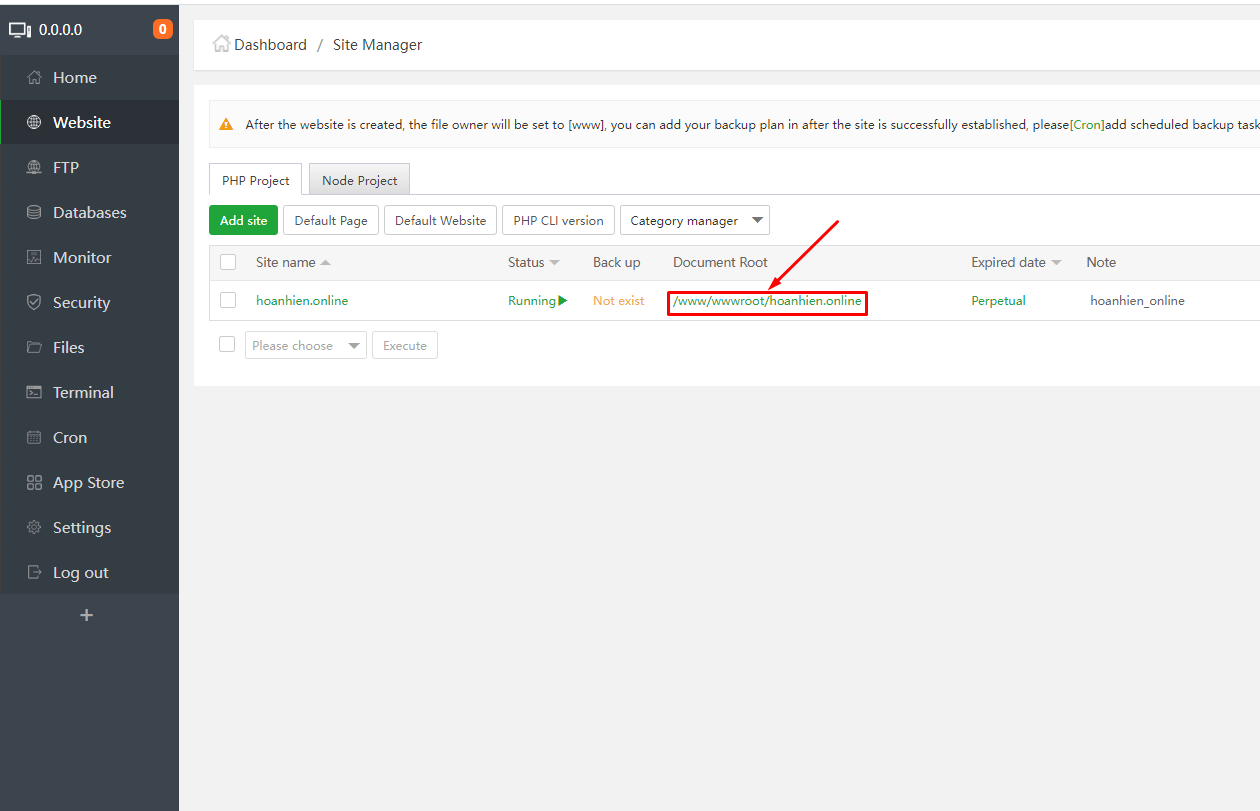
Task: Click the Terminal console icon
Action: point(34,392)
